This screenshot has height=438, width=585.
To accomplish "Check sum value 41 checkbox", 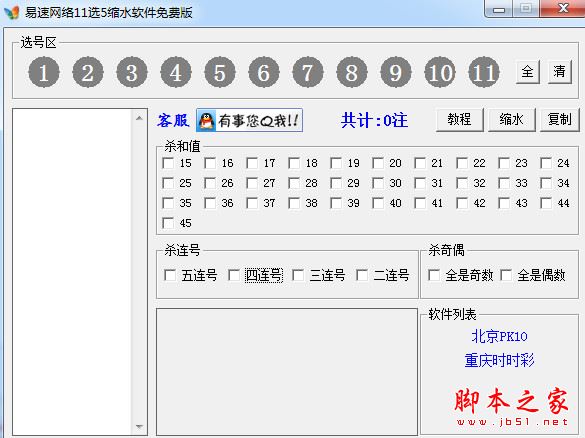I will pos(420,203).
